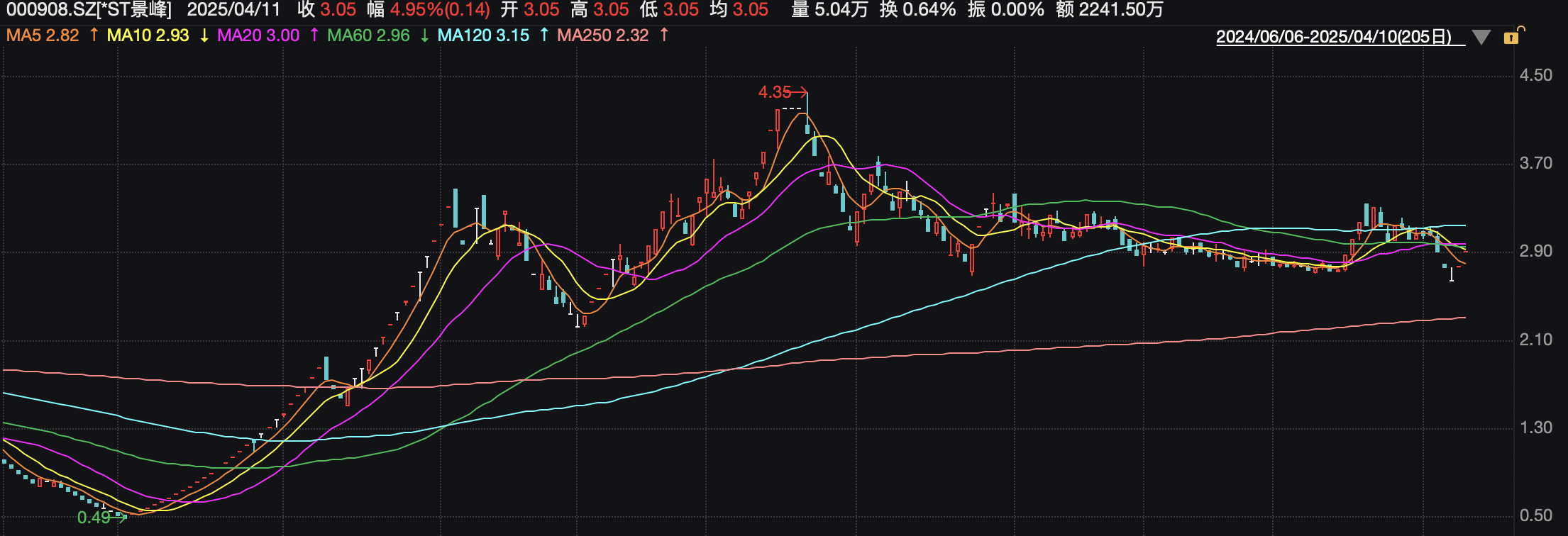The width and height of the screenshot is (1568, 536).
Task: Select the MA10 2.93 indicator label
Action: 148,35
